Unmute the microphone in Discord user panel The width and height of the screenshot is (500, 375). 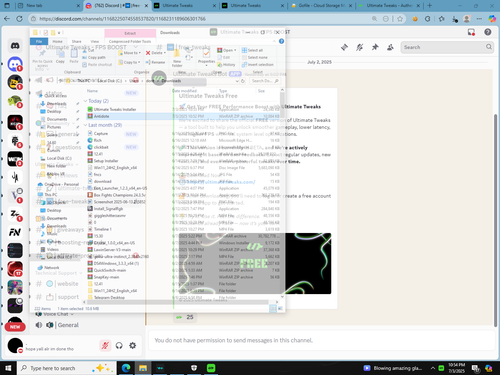click(105, 346)
